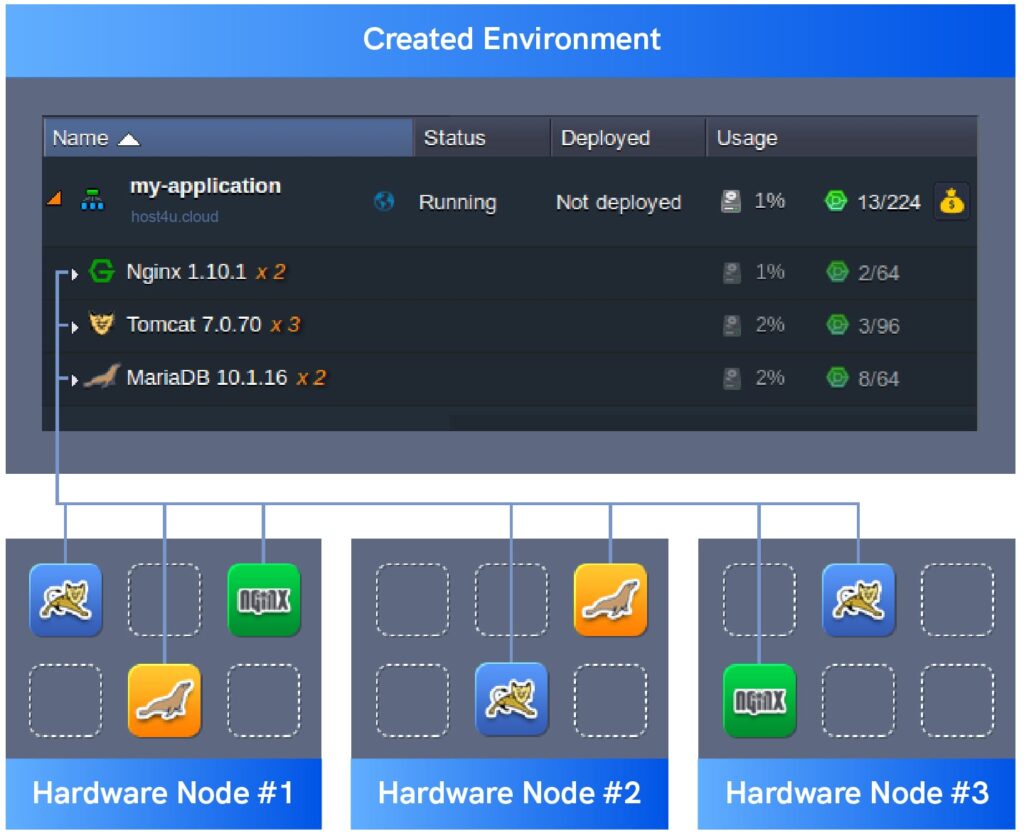This screenshot has width=1024, height=836.
Task: Click the x 2 count beside MariaDB
Action: (x=311, y=378)
